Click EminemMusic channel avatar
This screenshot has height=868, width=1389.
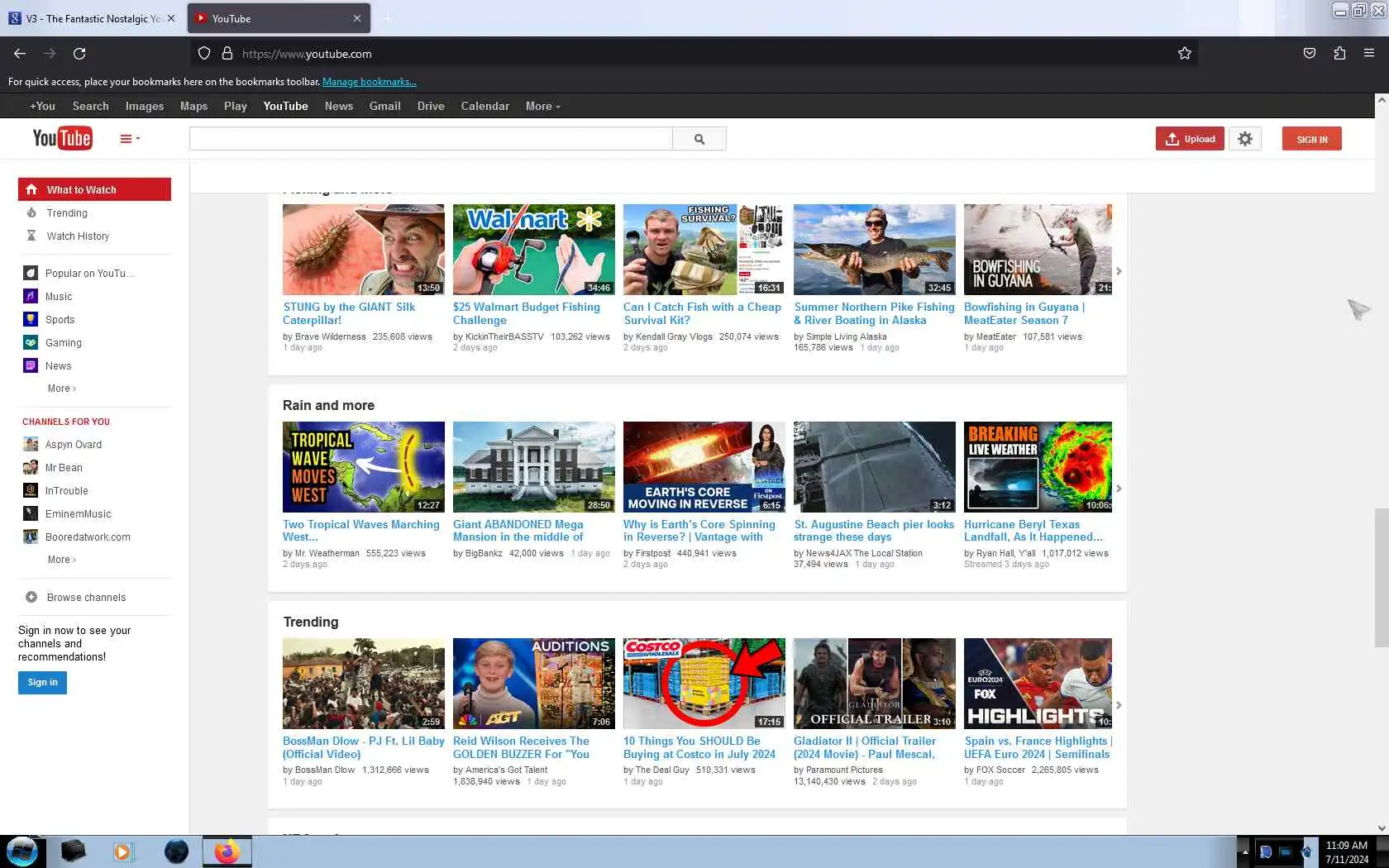click(31, 513)
